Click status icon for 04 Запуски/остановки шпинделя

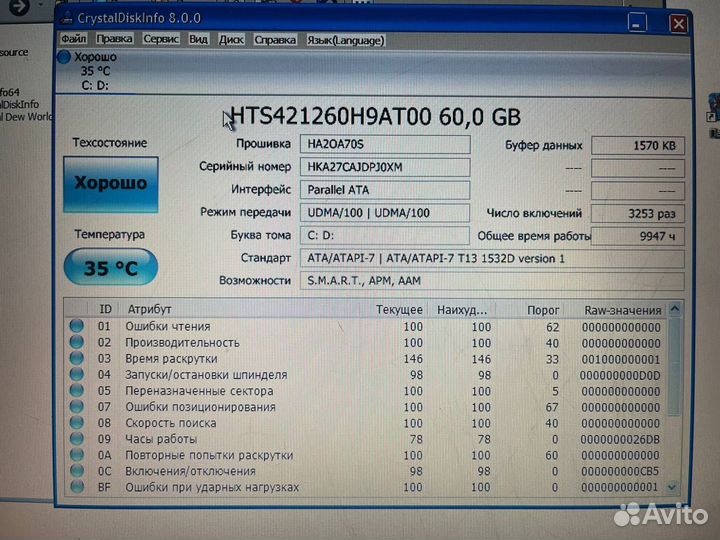tap(77, 374)
